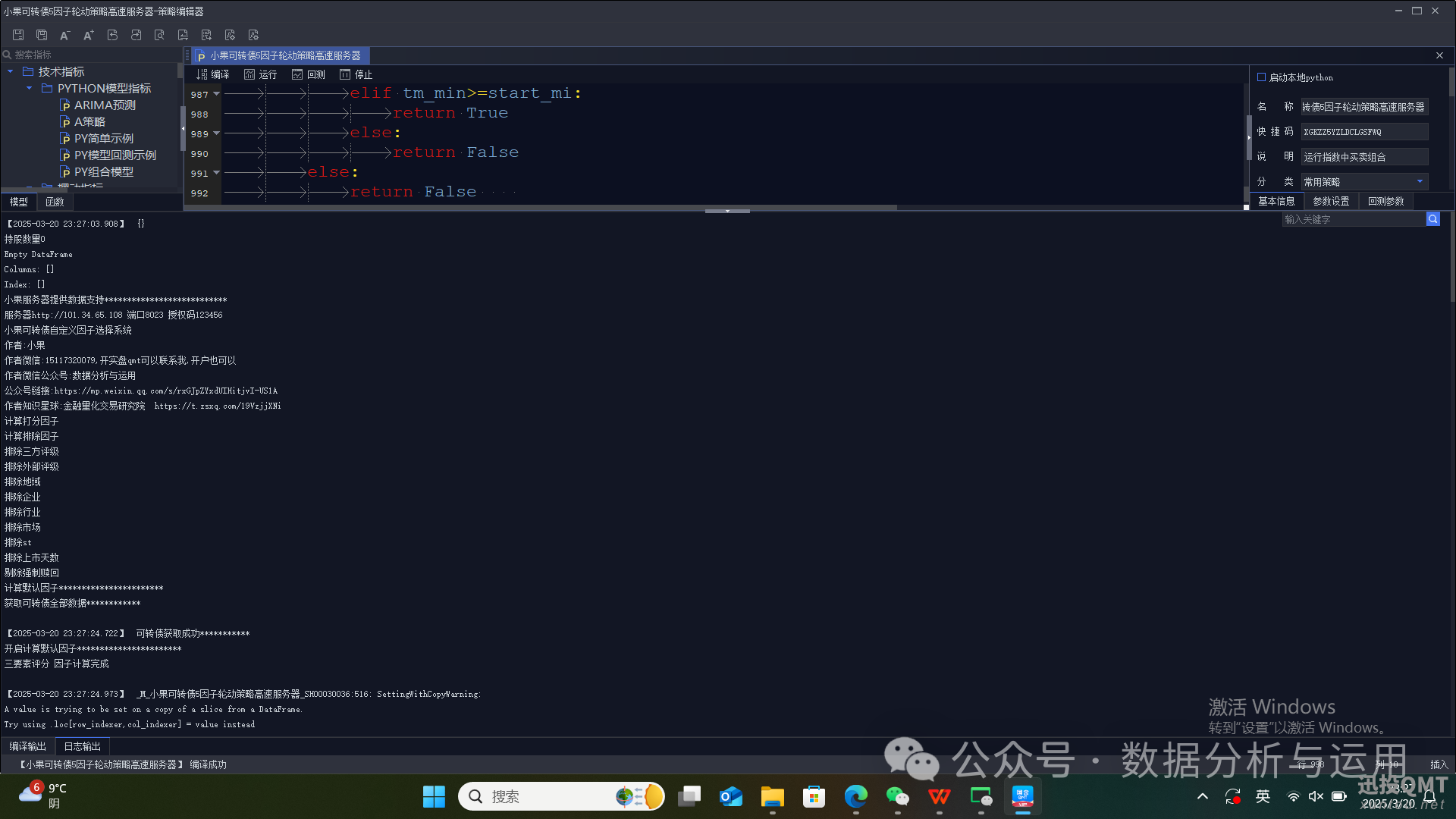Click the 名称 input field
This screenshot has height=819, width=1456.
point(1364,107)
